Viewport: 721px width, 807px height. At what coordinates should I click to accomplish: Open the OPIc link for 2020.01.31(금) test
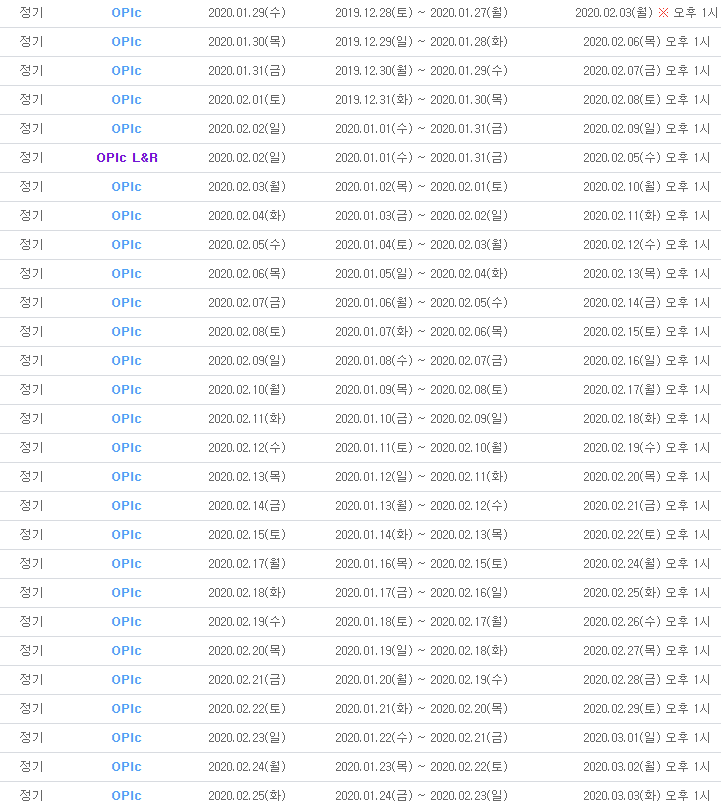click(127, 71)
